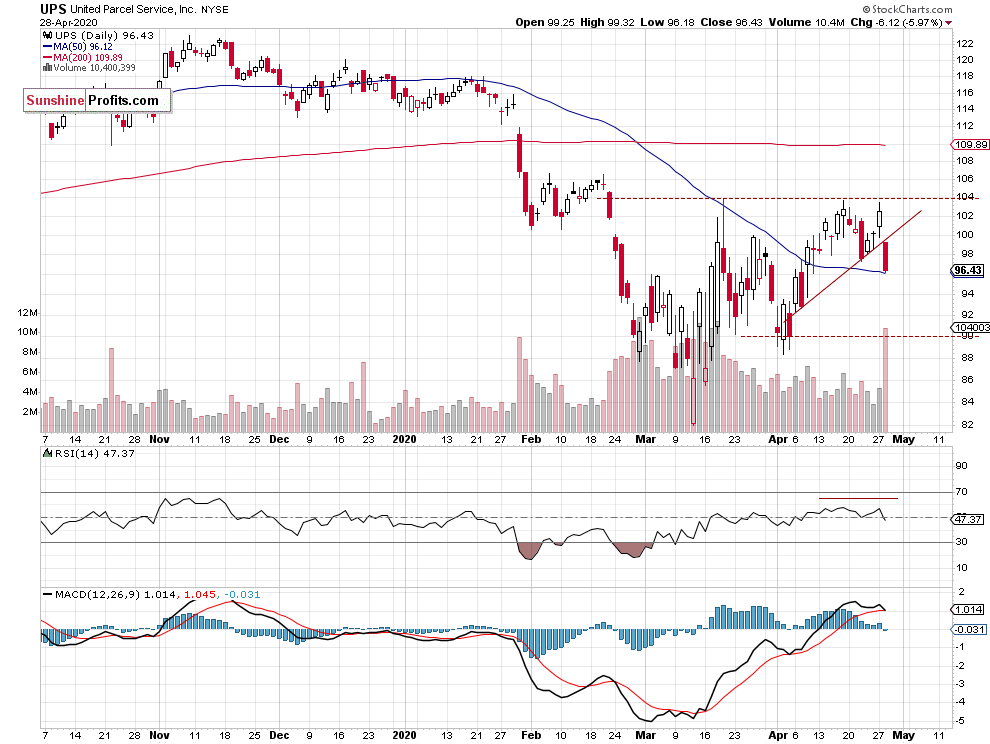Viewport: 990px width, 744px height.
Task: Click the Mar label on price chart date axis
Action: tap(645, 439)
